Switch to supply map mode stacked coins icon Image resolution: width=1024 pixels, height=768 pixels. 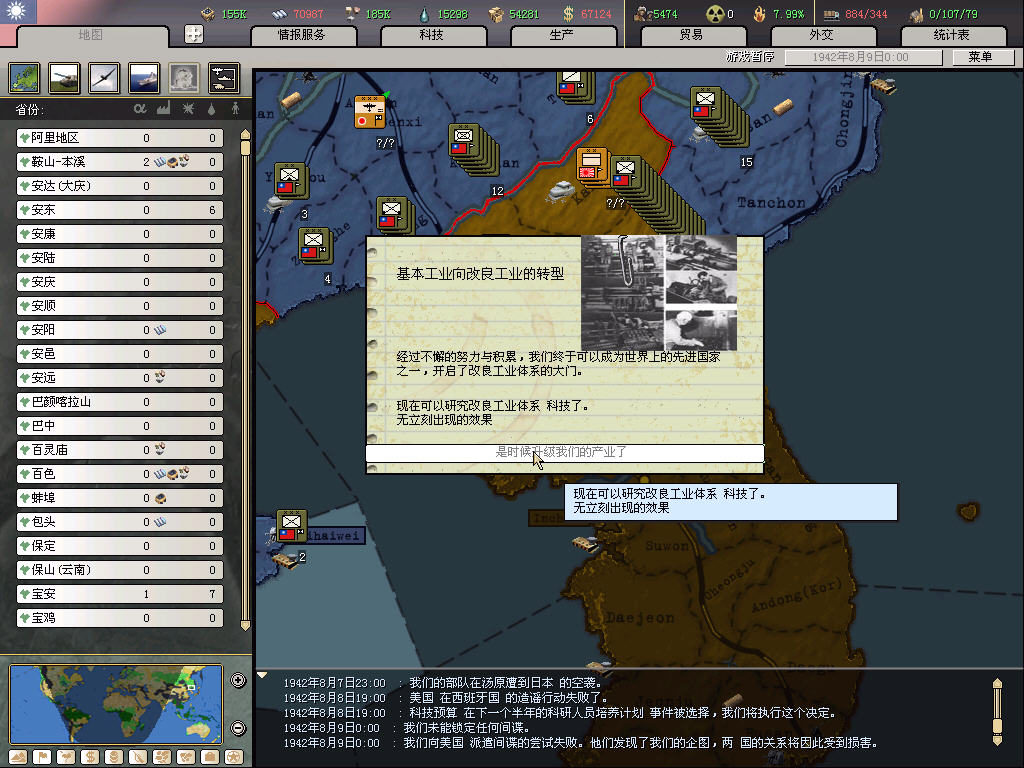pyautogui.click(x=114, y=758)
